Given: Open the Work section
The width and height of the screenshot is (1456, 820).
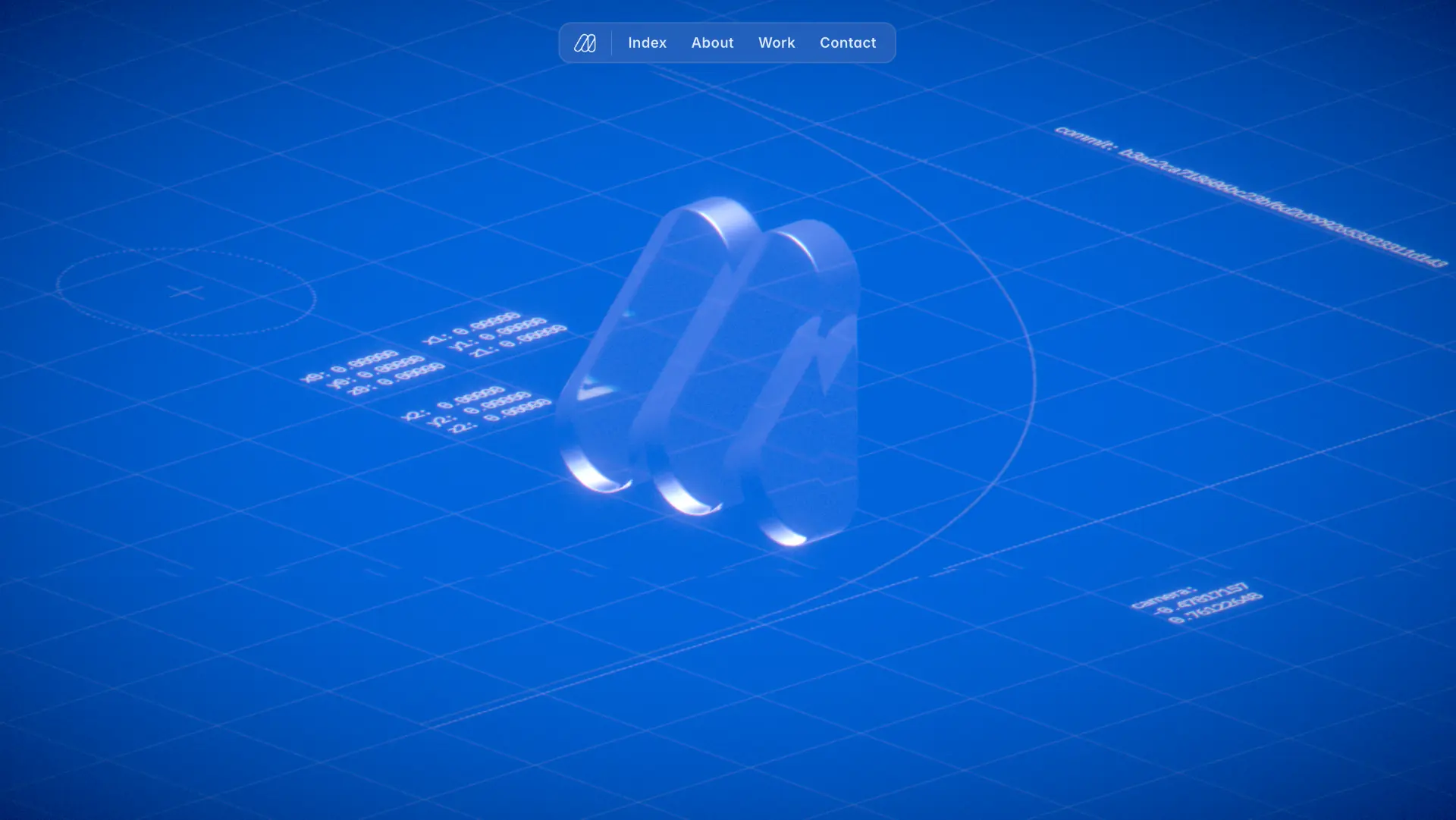Looking at the screenshot, I should (x=777, y=43).
